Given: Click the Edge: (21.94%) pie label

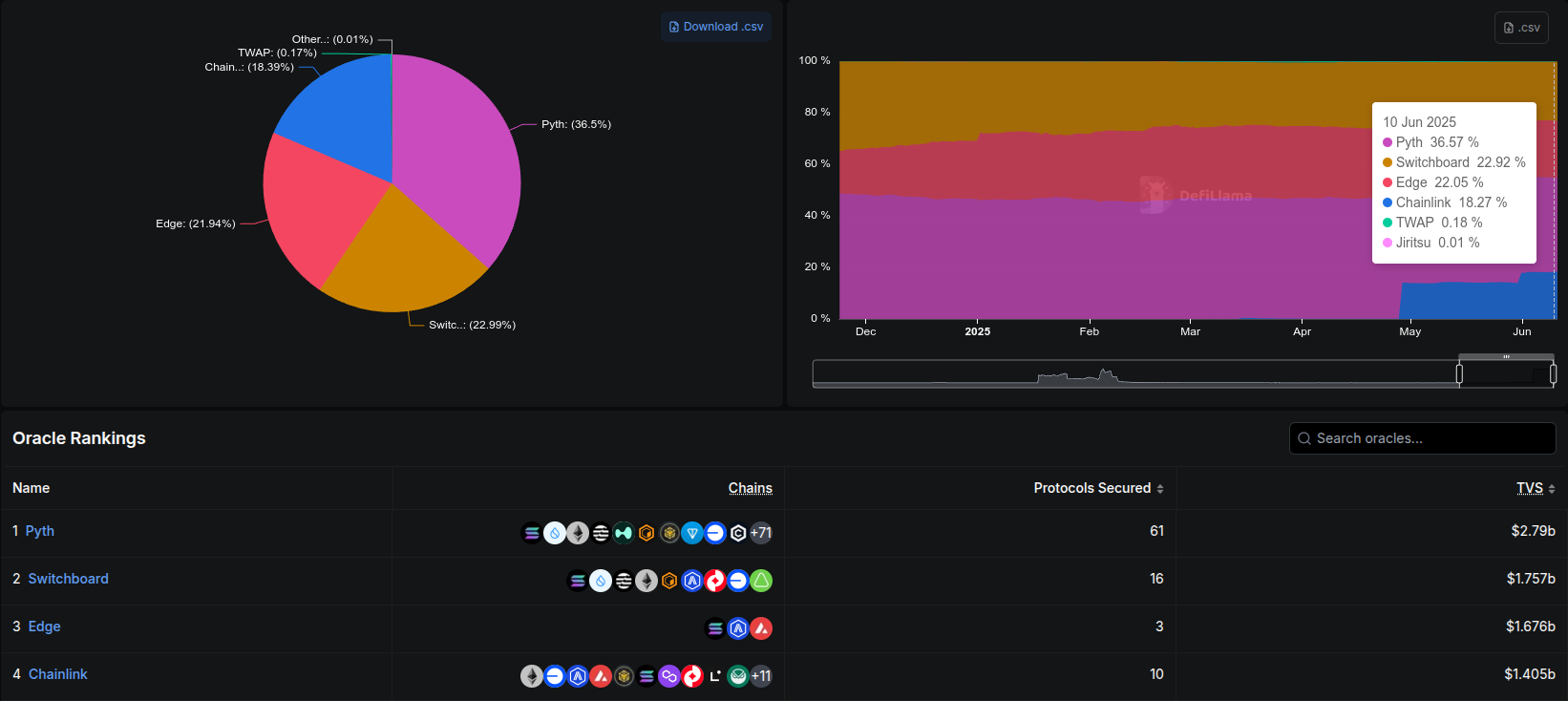Looking at the screenshot, I should coord(196,223).
